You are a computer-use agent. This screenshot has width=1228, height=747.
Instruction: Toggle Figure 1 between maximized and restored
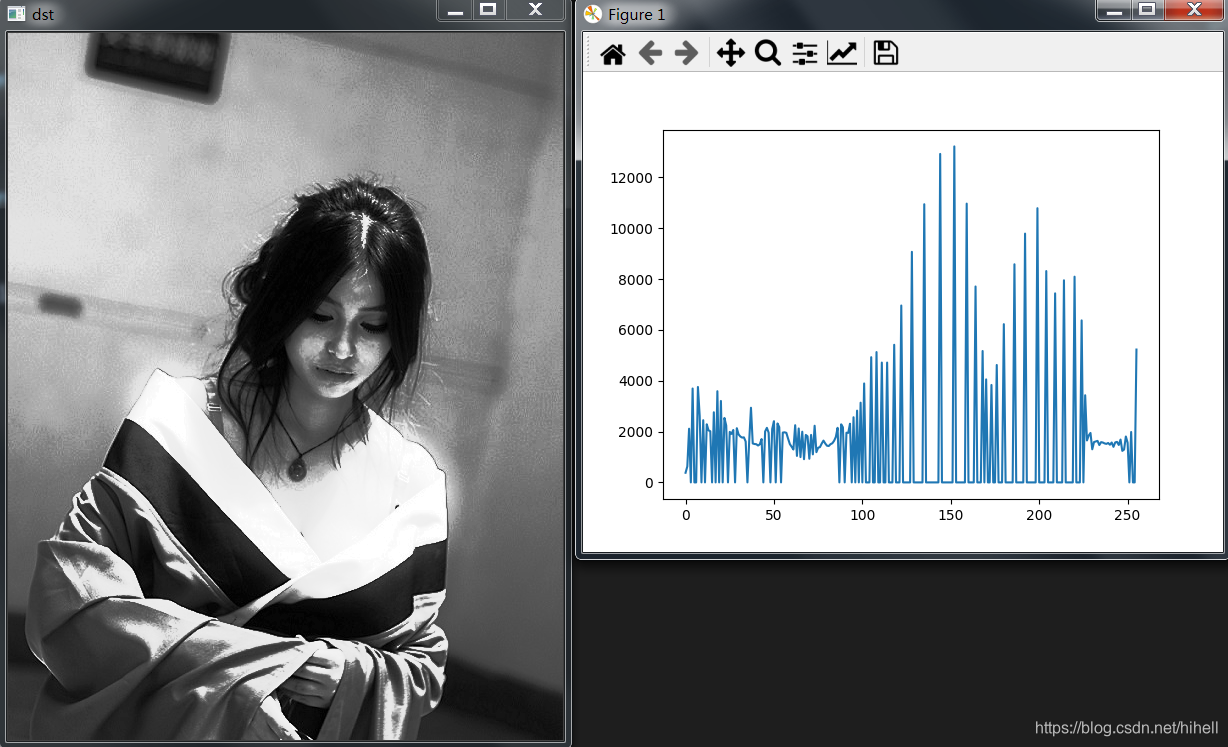(x=1148, y=11)
